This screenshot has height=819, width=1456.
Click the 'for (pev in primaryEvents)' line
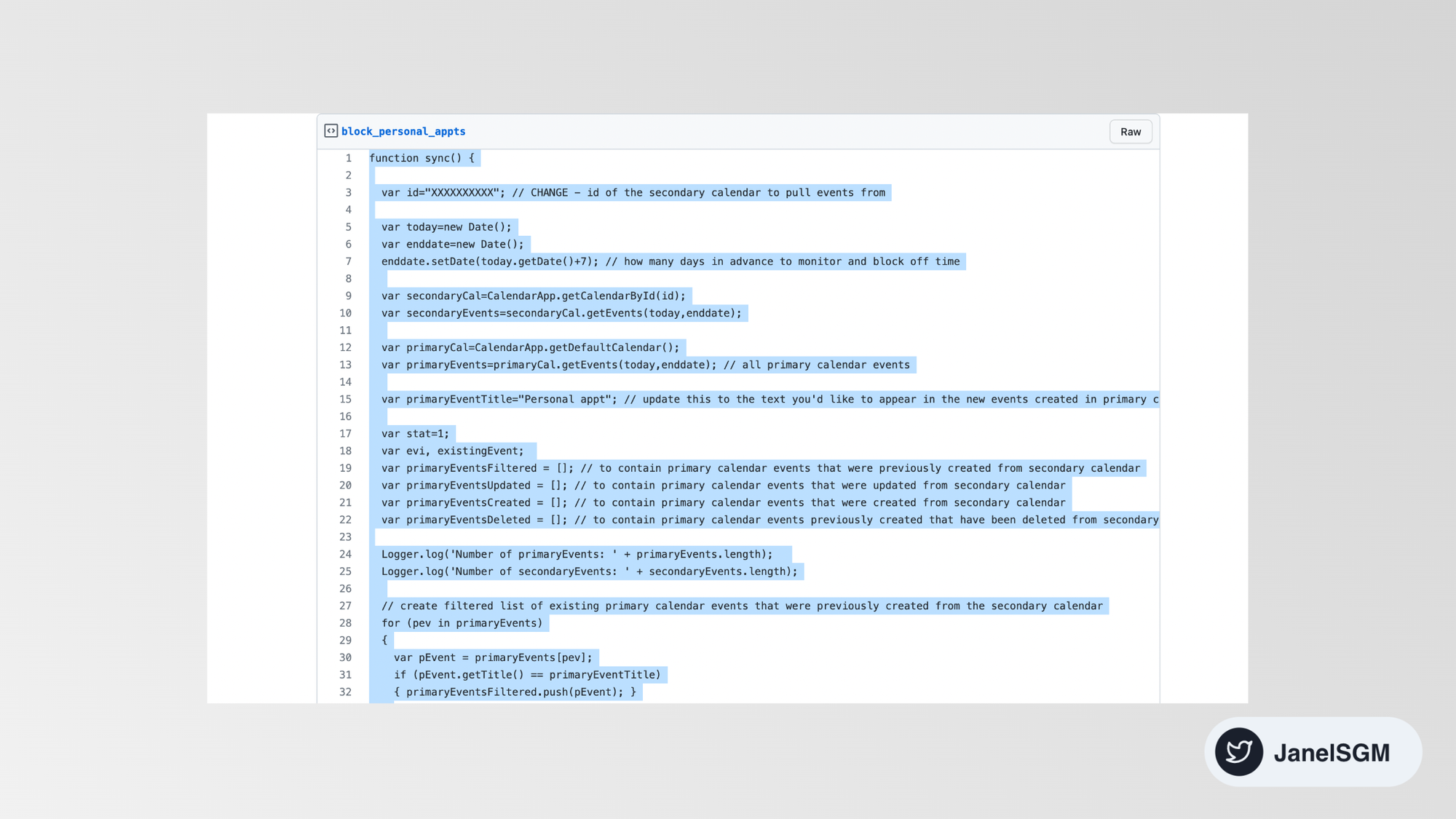pos(462,623)
